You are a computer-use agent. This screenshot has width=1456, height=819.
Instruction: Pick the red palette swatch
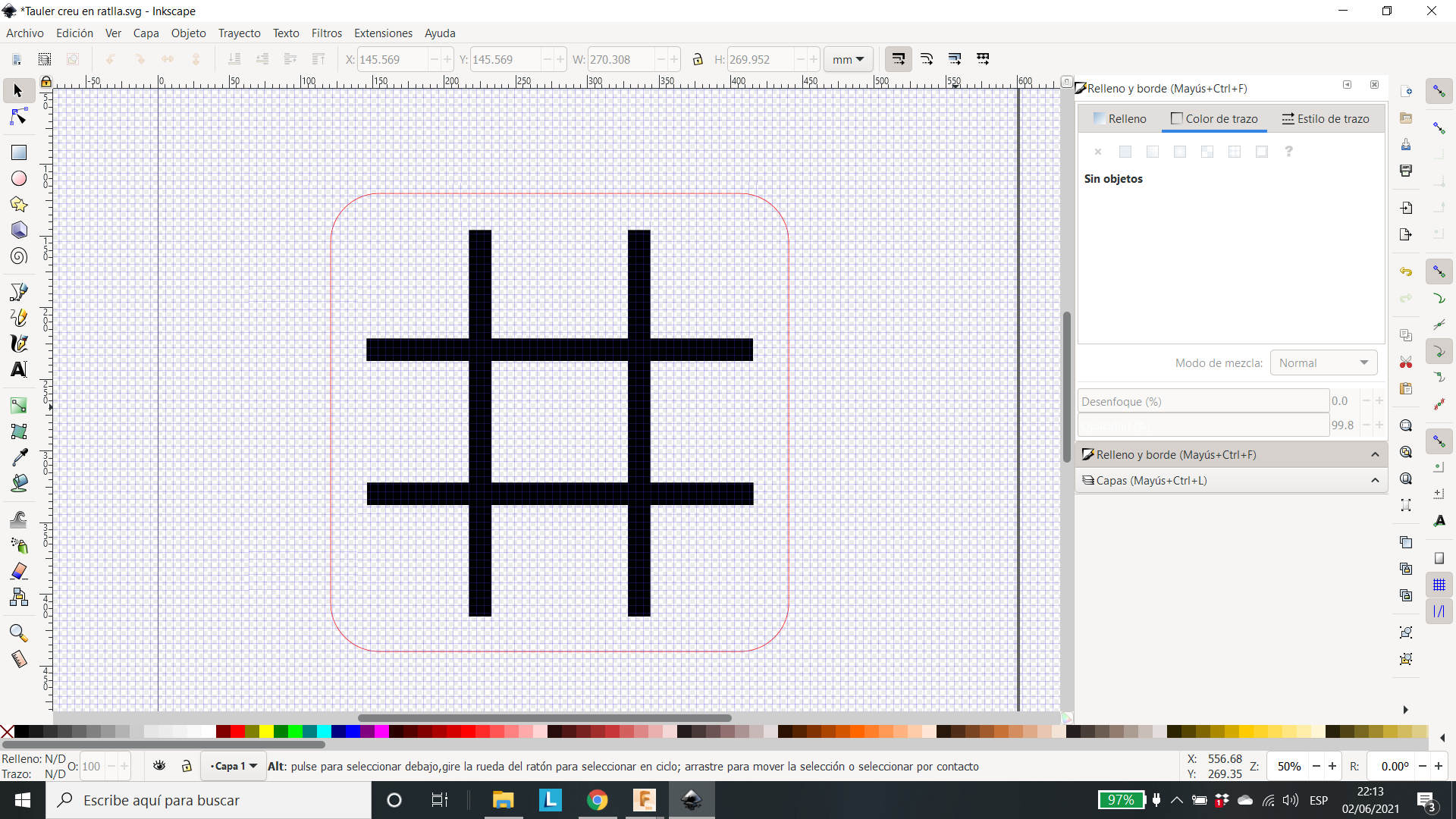point(237,732)
